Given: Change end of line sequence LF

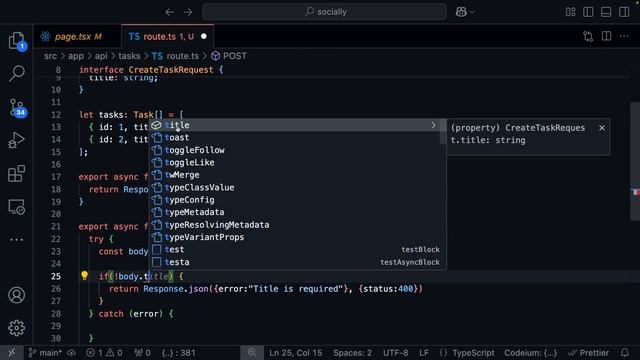Looking at the screenshot, I should pyautogui.click(x=424, y=353).
